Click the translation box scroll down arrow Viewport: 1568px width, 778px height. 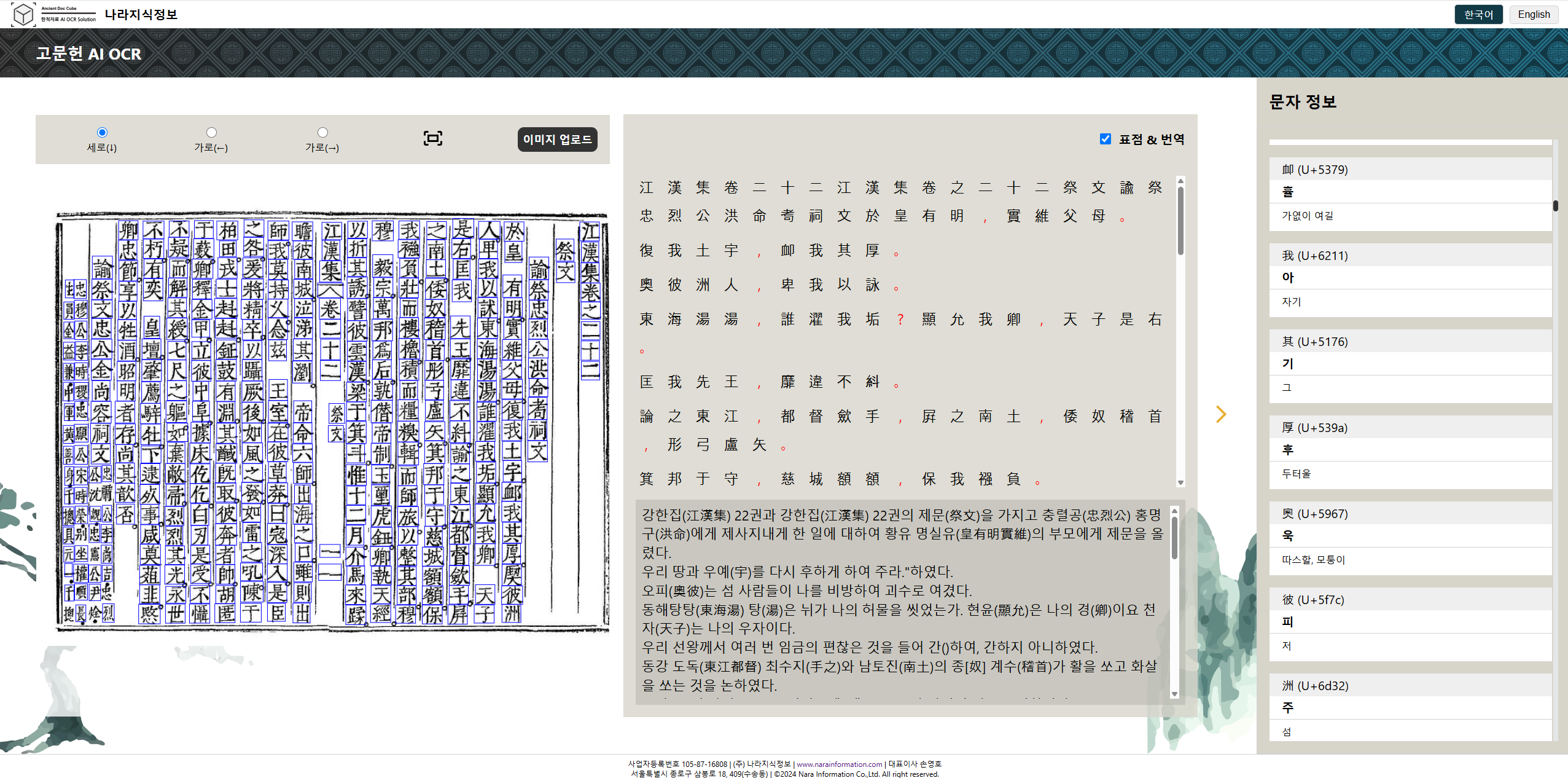coord(1174,694)
